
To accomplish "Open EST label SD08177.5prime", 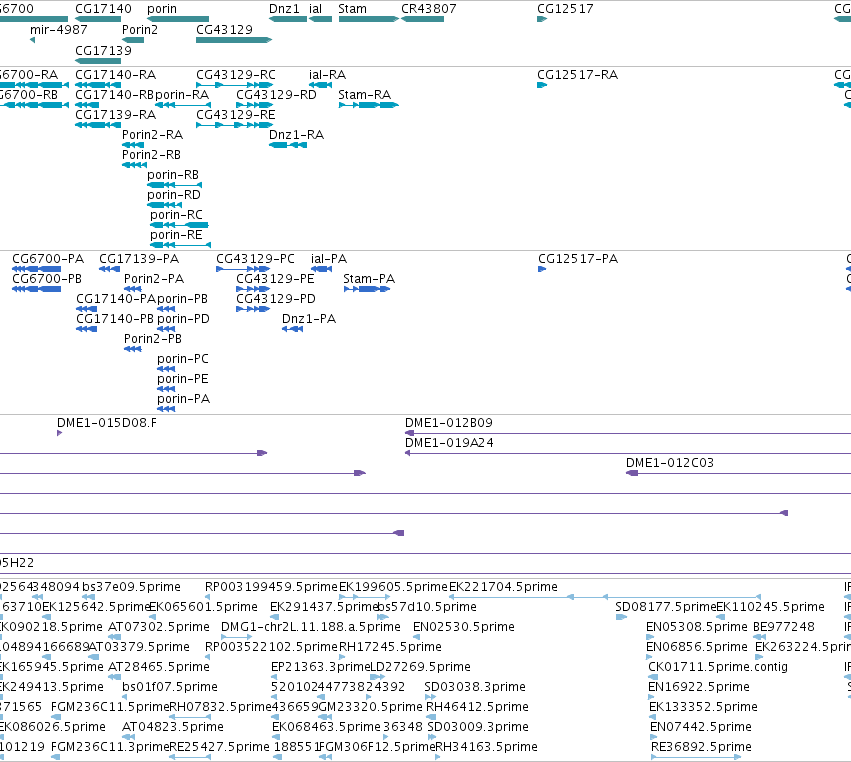I will point(665,607).
